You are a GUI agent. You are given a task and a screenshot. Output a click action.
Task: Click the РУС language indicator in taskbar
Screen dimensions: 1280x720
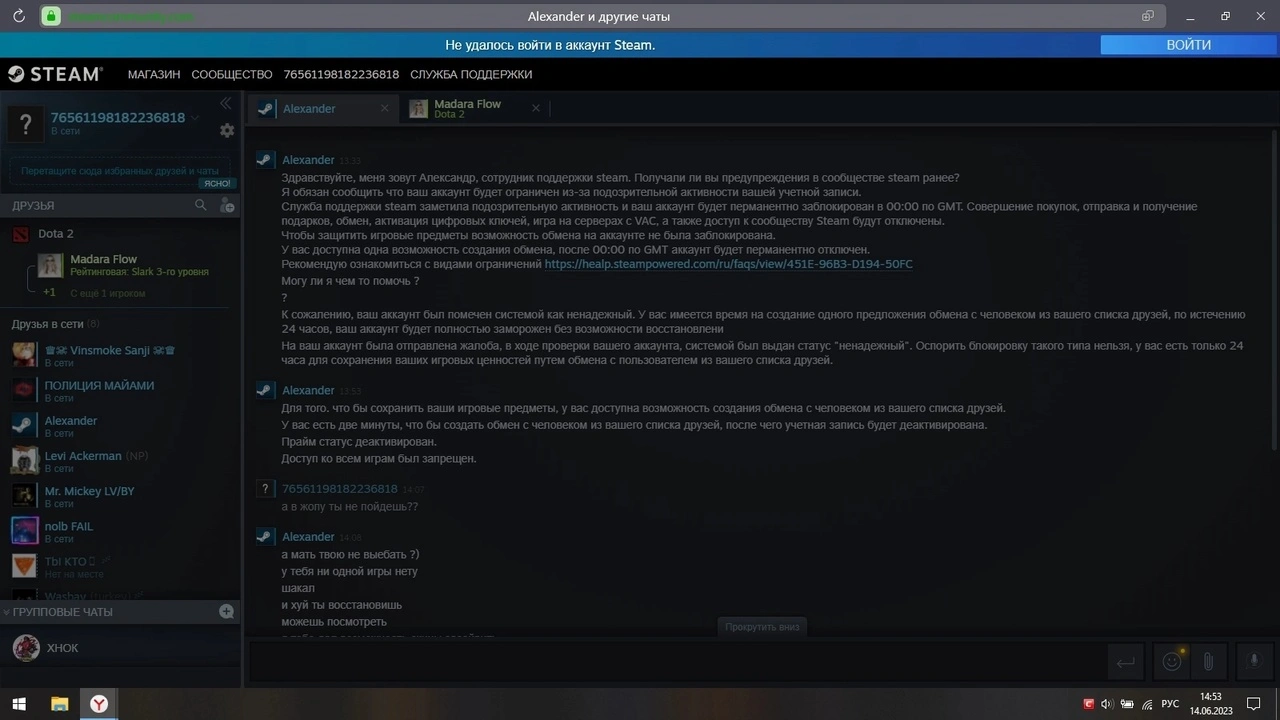[x=1170, y=704]
